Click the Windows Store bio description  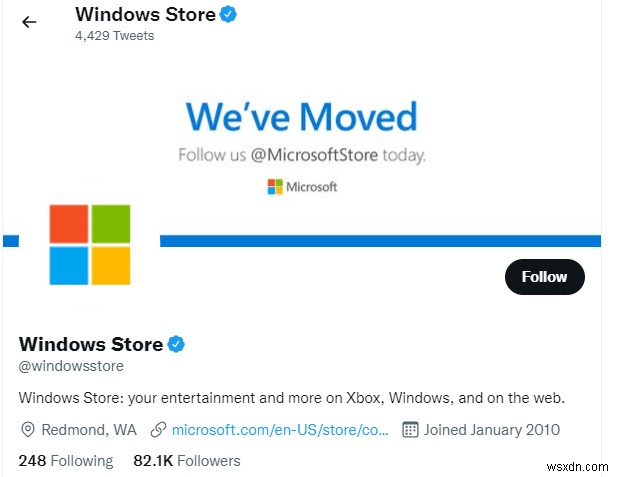pos(292,398)
